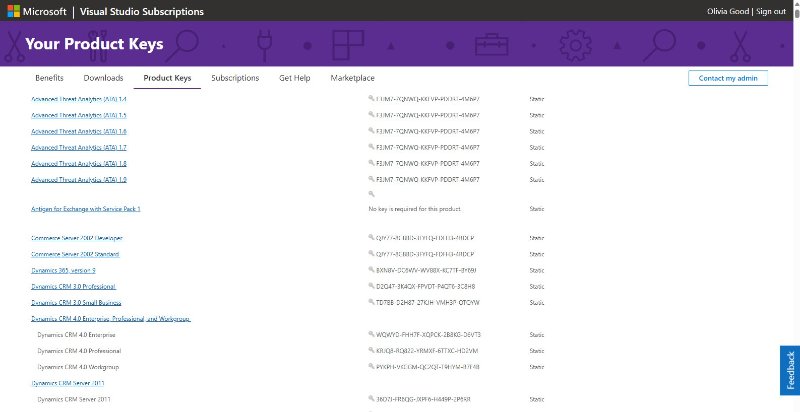Open the Benefits tab

49,78
